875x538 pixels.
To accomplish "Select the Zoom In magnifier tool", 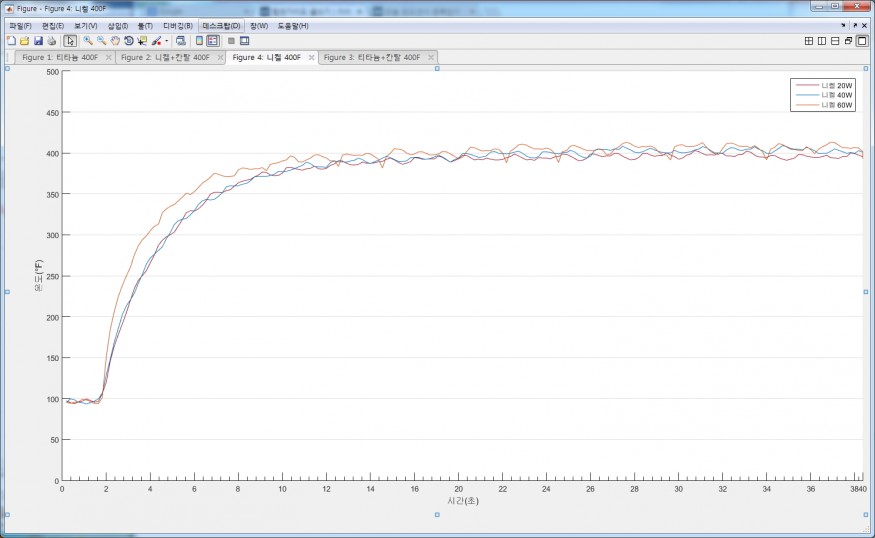I will click(88, 41).
